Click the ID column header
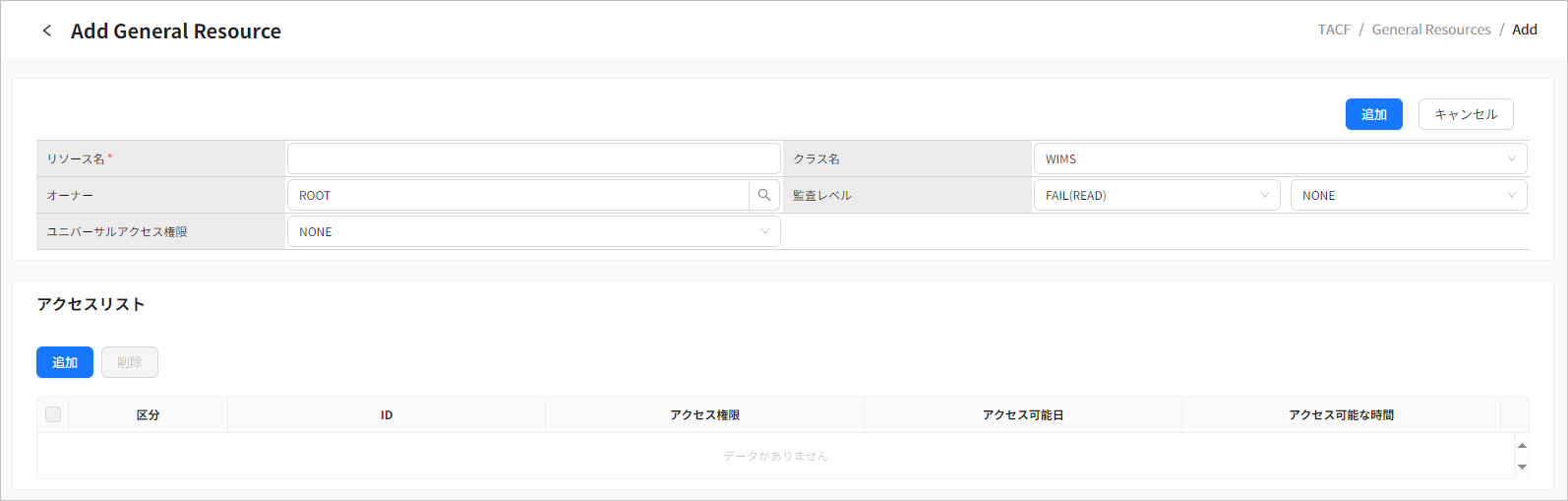 [387, 415]
